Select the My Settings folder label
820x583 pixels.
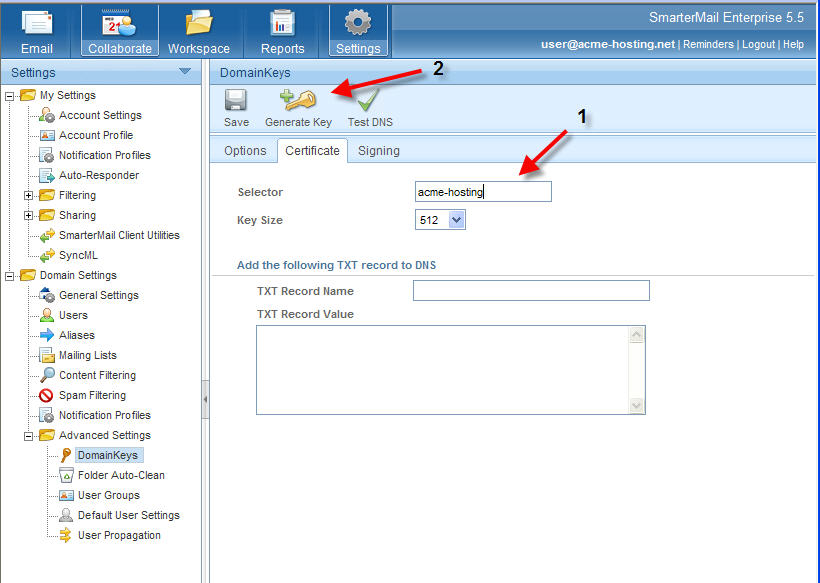pos(68,95)
